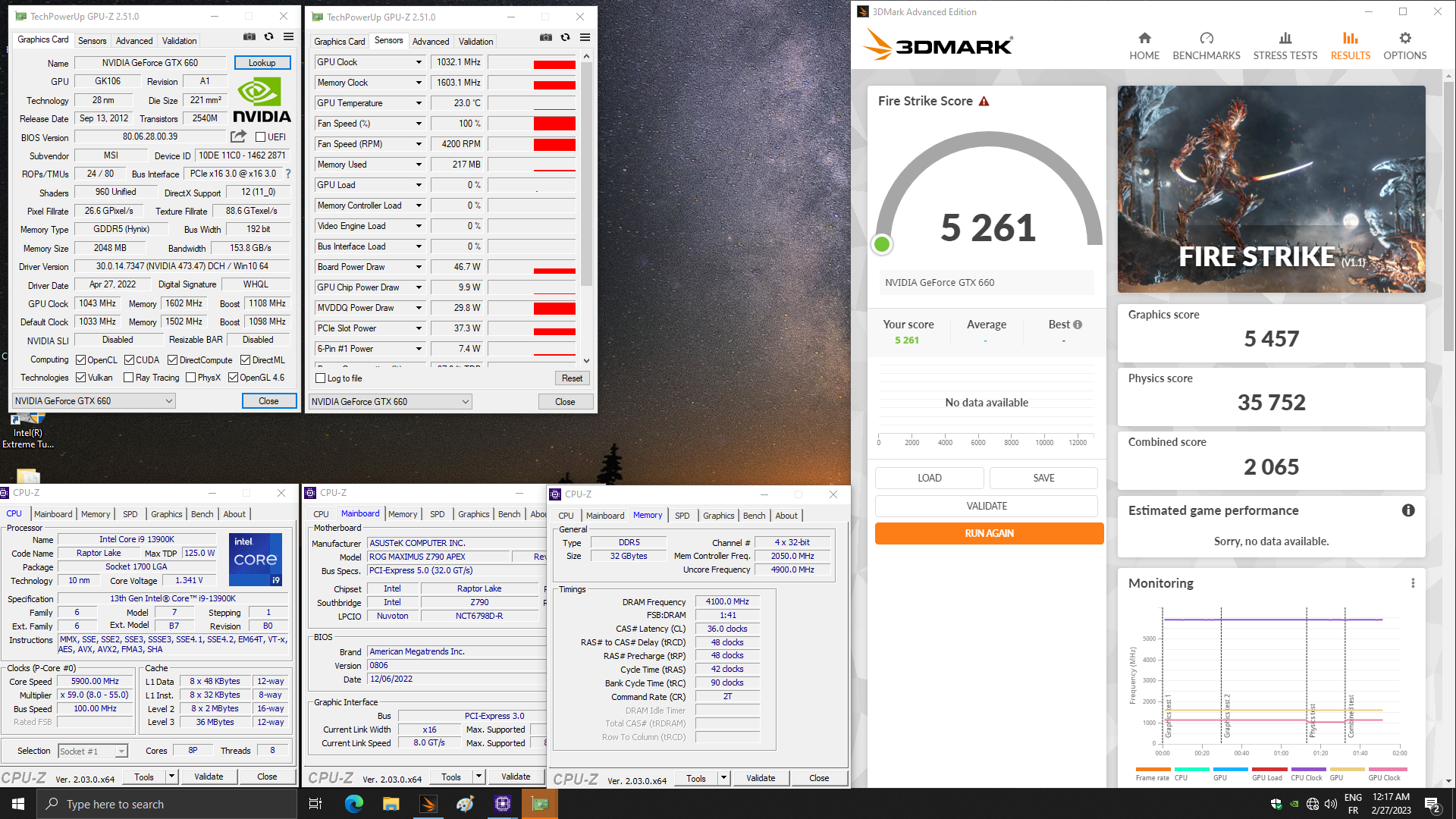This screenshot has width=1456, height=819.
Task: Open 3DMark Stress Tests section
Action: point(1285,46)
